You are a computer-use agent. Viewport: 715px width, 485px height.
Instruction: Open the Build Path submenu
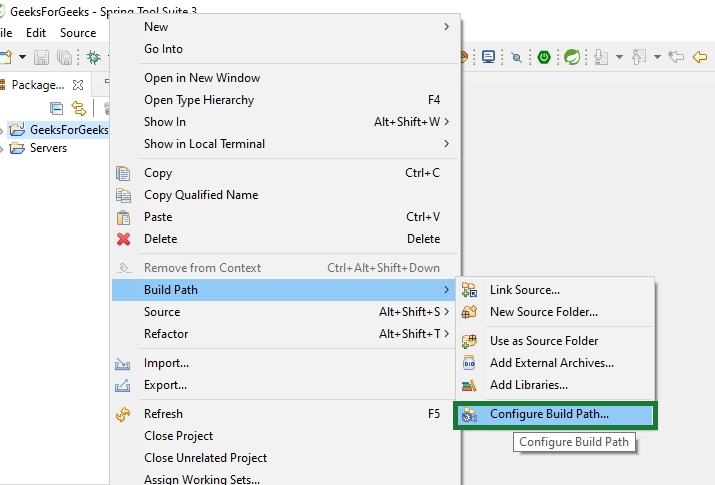pyautogui.click(x=284, y=290)
